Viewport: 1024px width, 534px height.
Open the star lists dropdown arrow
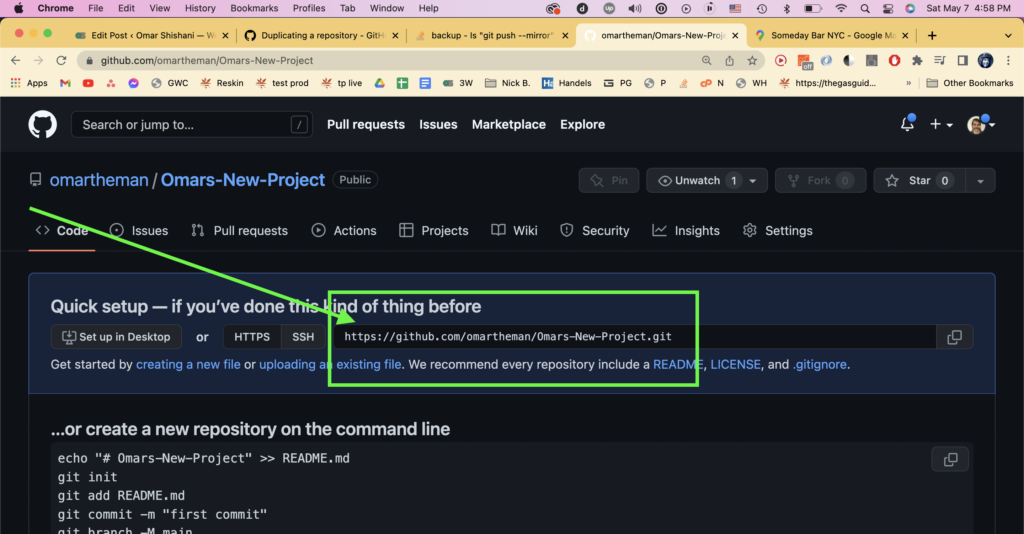click(x=980, y=181)
